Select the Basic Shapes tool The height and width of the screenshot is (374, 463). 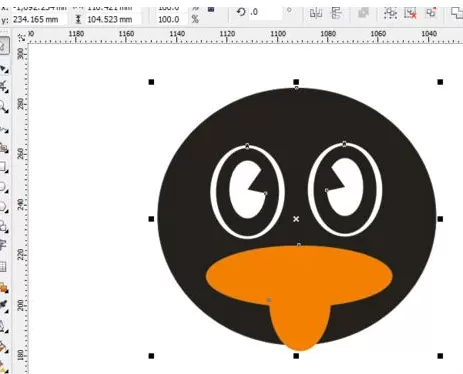[x=3, y=227]
